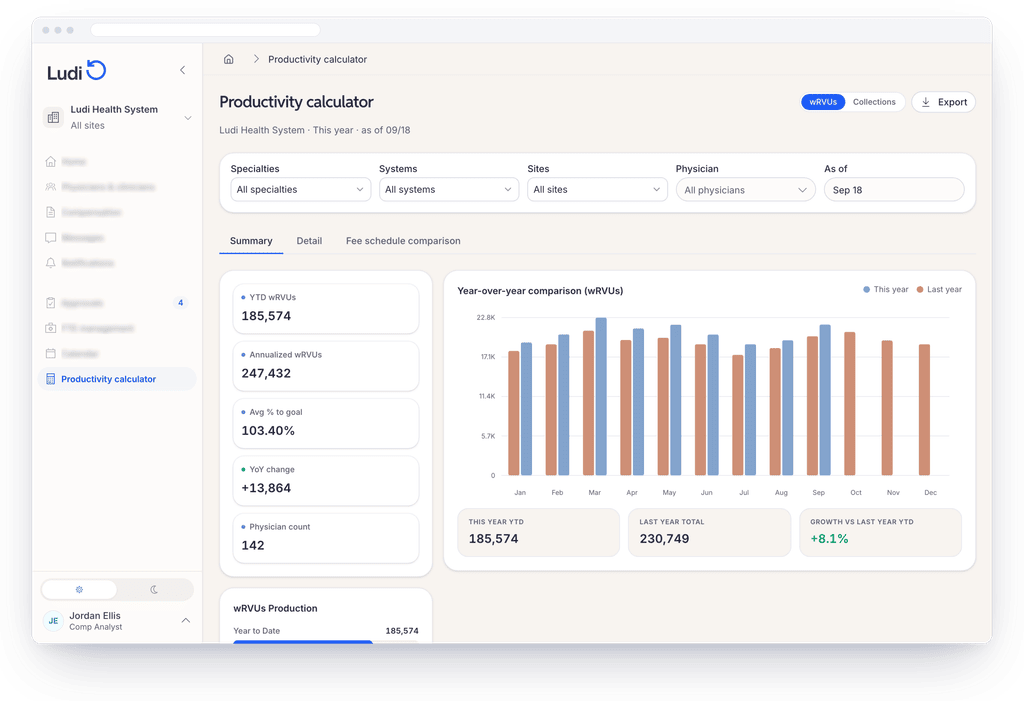
Task: Click the Export button
Action: [x=944, y=102]
